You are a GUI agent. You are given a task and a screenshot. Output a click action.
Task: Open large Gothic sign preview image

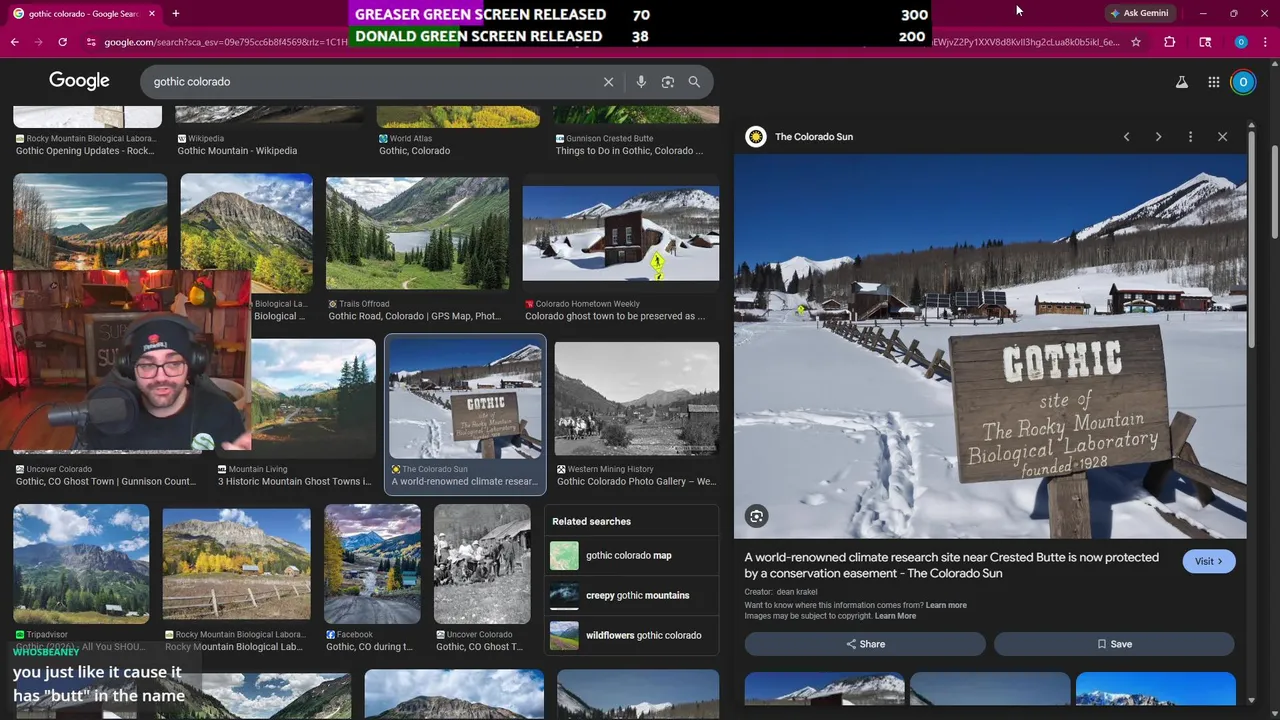tap(990, 346)
